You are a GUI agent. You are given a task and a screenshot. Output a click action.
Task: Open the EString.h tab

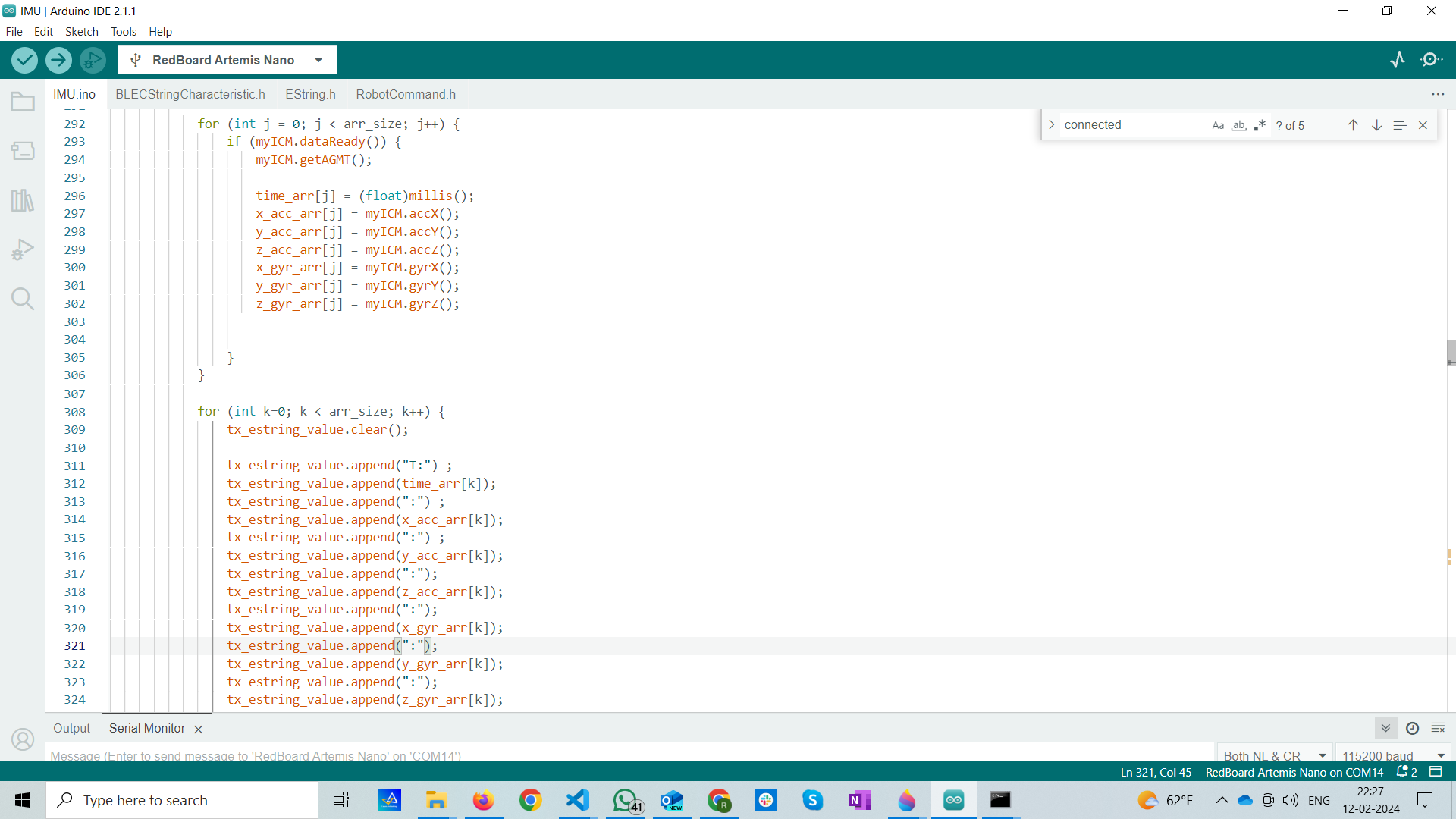(x=310, y=94)
